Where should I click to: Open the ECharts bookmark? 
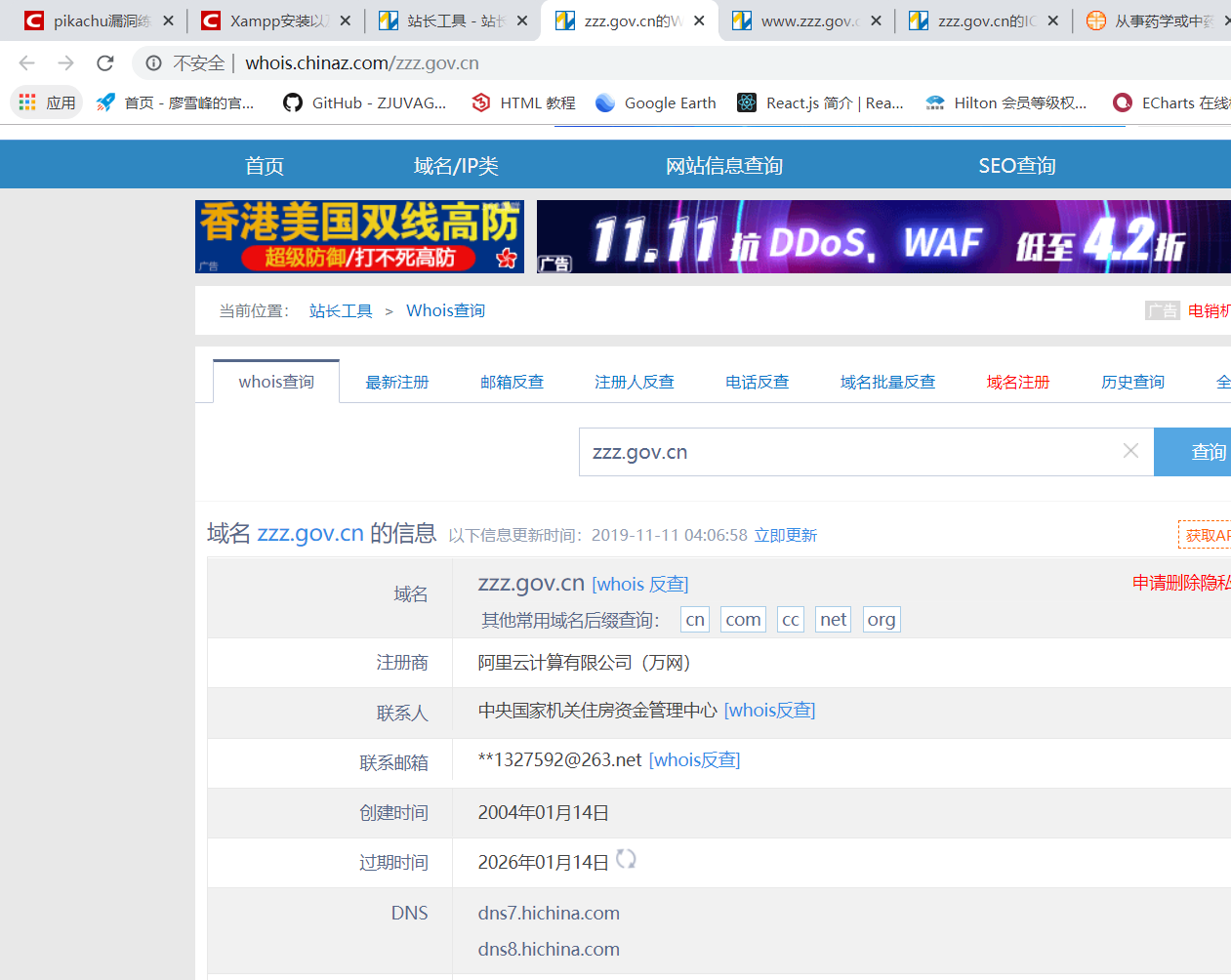(x=1170, y=102)
